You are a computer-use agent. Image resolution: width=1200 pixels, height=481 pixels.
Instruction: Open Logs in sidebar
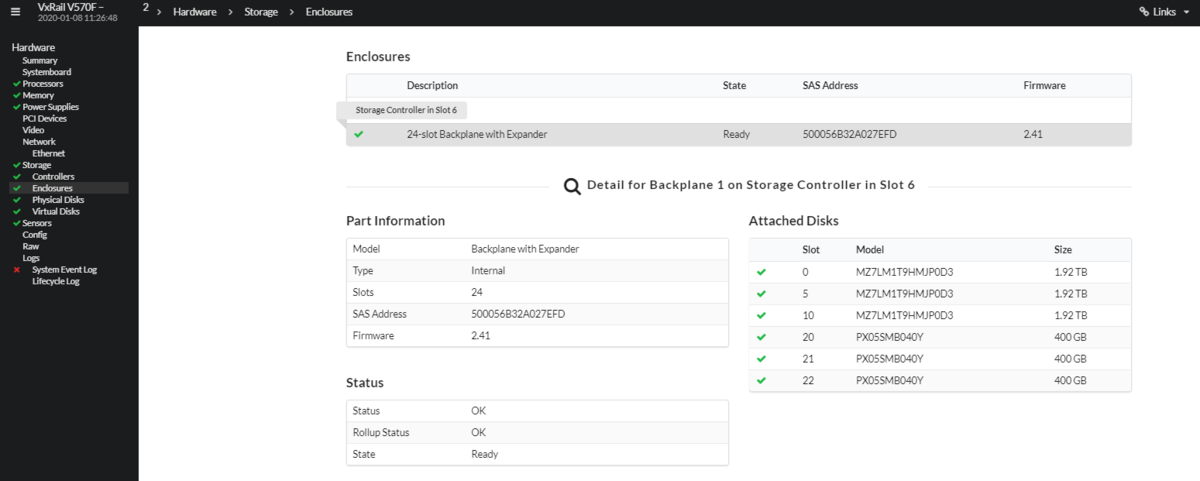(x=31, y=258)
